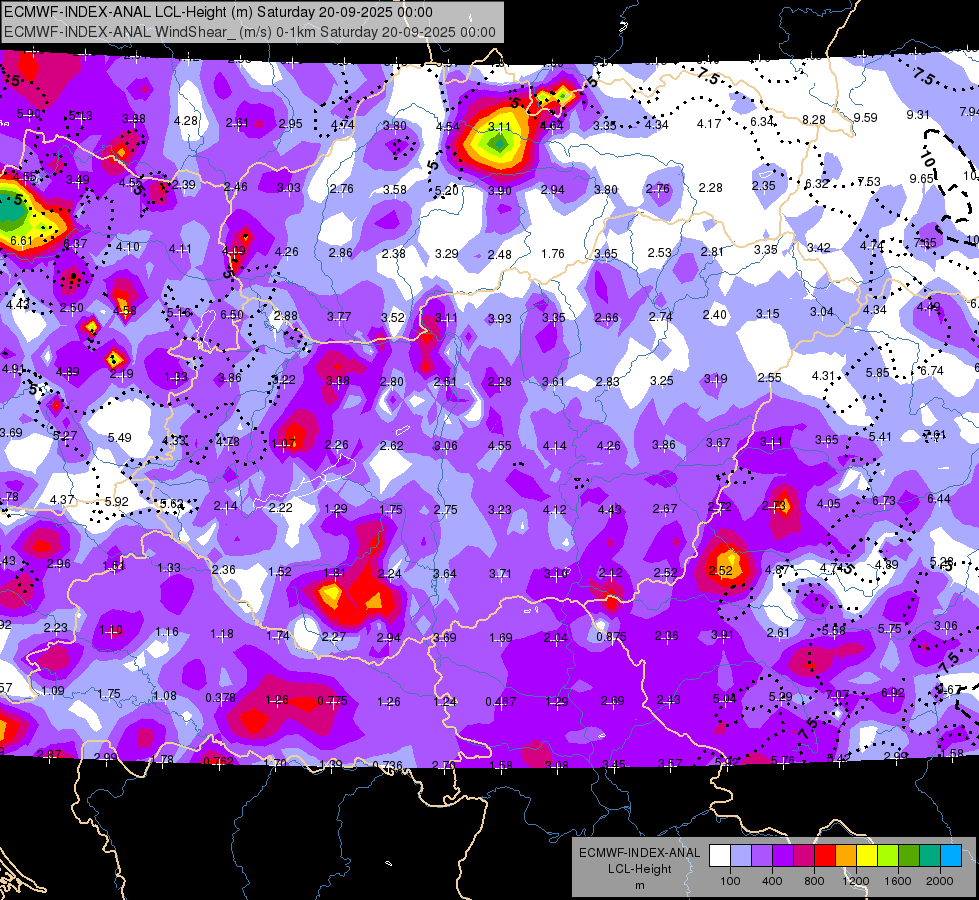Click the wind shear value 0.467

pyautogui.click(x=500, y=701)
